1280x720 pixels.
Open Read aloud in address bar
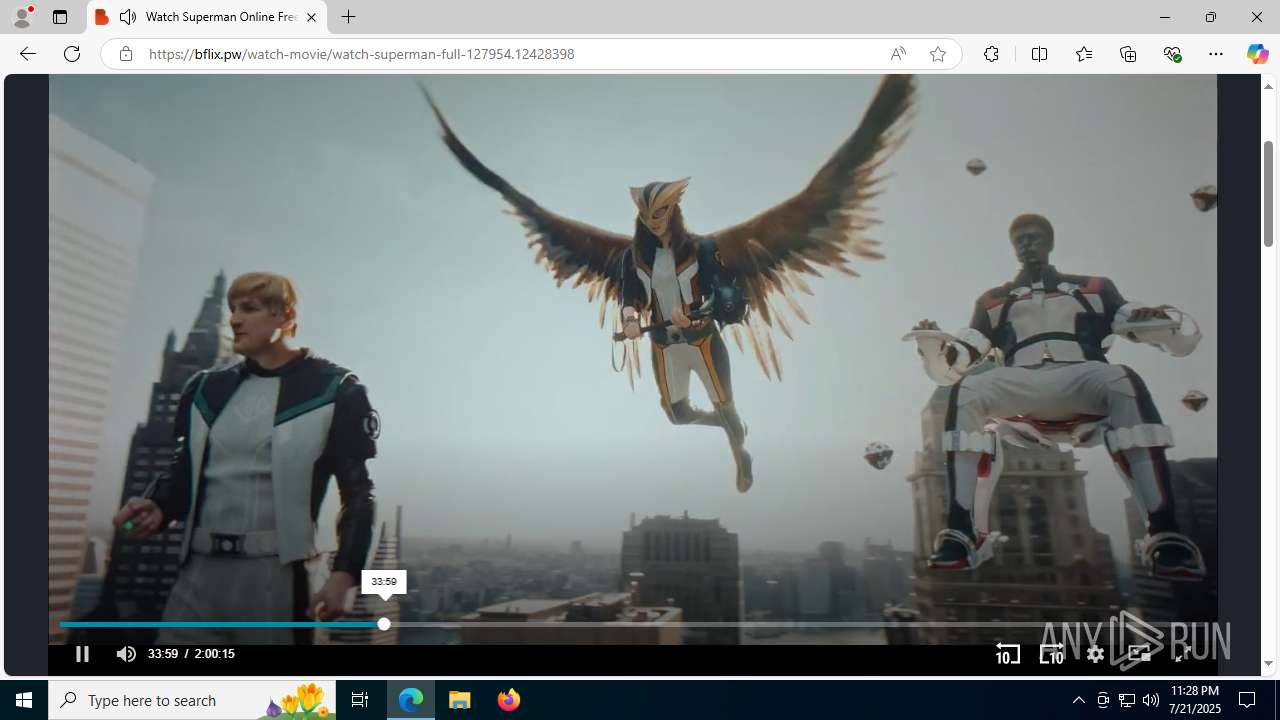898,54
